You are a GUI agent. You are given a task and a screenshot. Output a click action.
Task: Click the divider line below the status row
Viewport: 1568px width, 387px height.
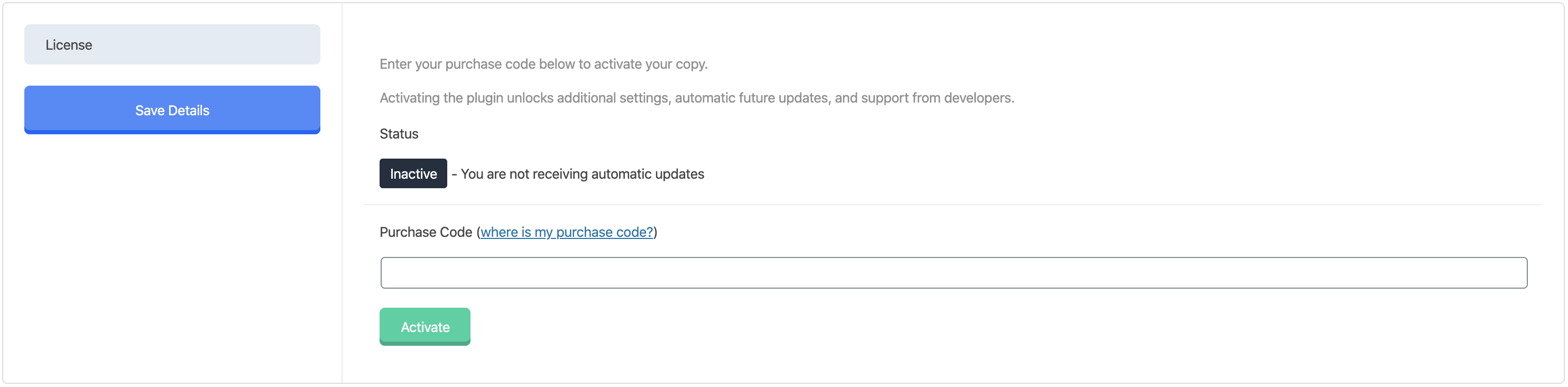coord(953,205)
